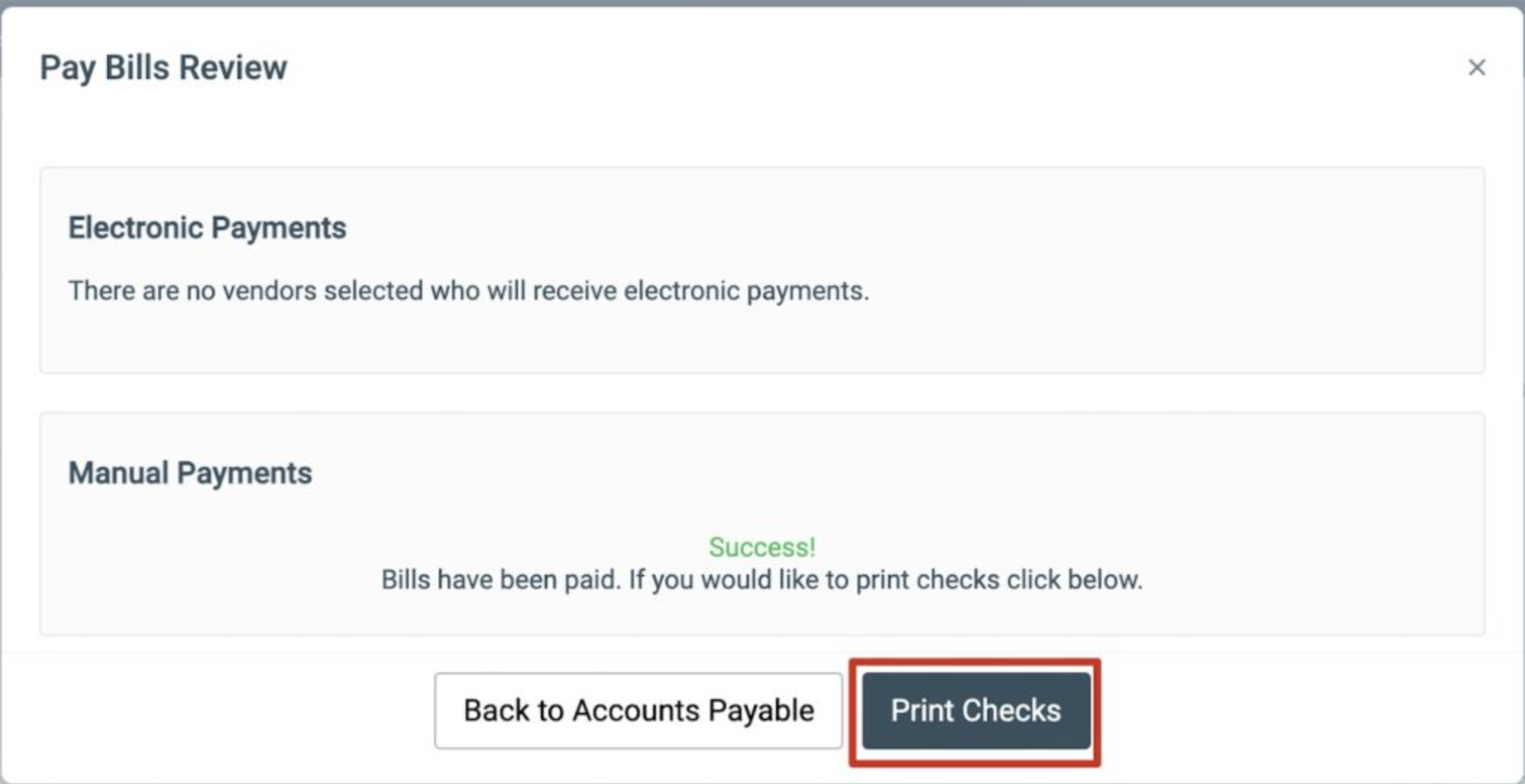Screen dimensions: 1525x784
Task: Click the 'electronic payments' phrase in the vendor message
Action: [746, 291]
